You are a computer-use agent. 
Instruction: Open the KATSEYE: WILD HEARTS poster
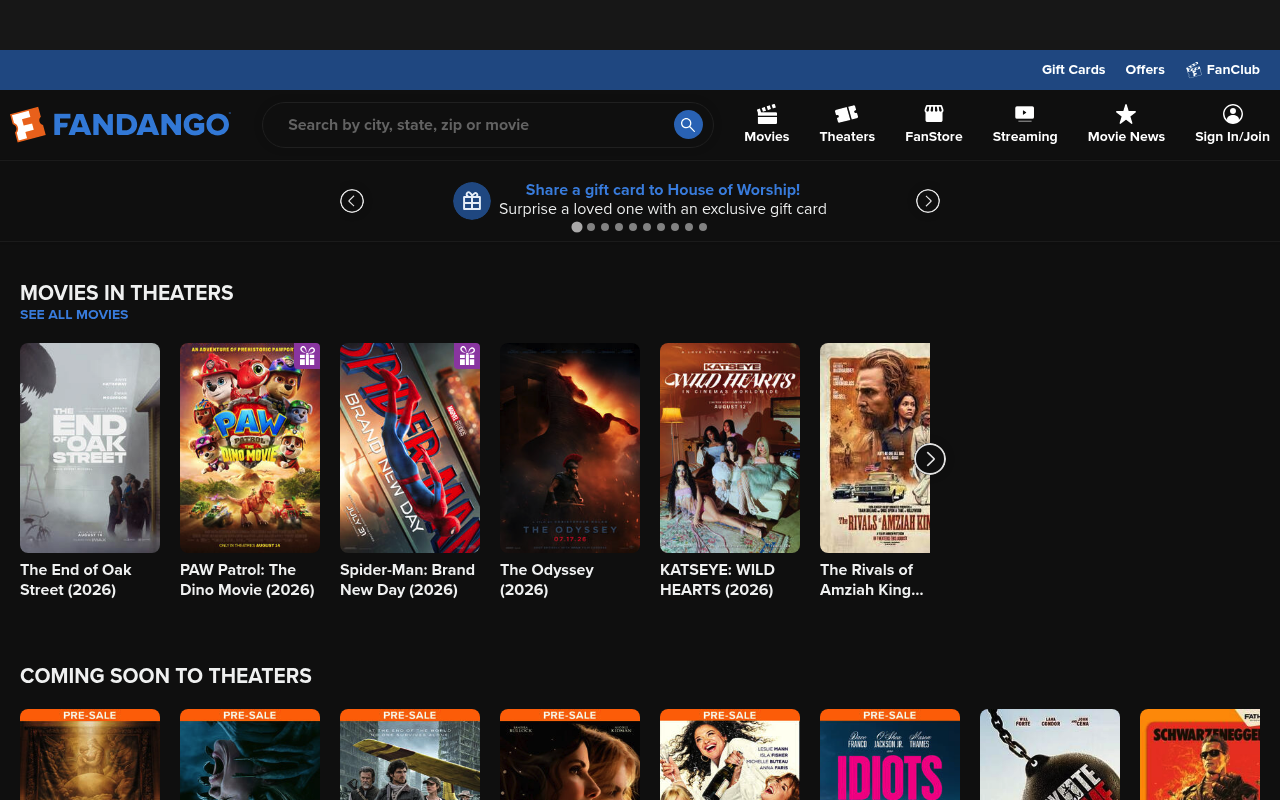[x=730, y=448]
